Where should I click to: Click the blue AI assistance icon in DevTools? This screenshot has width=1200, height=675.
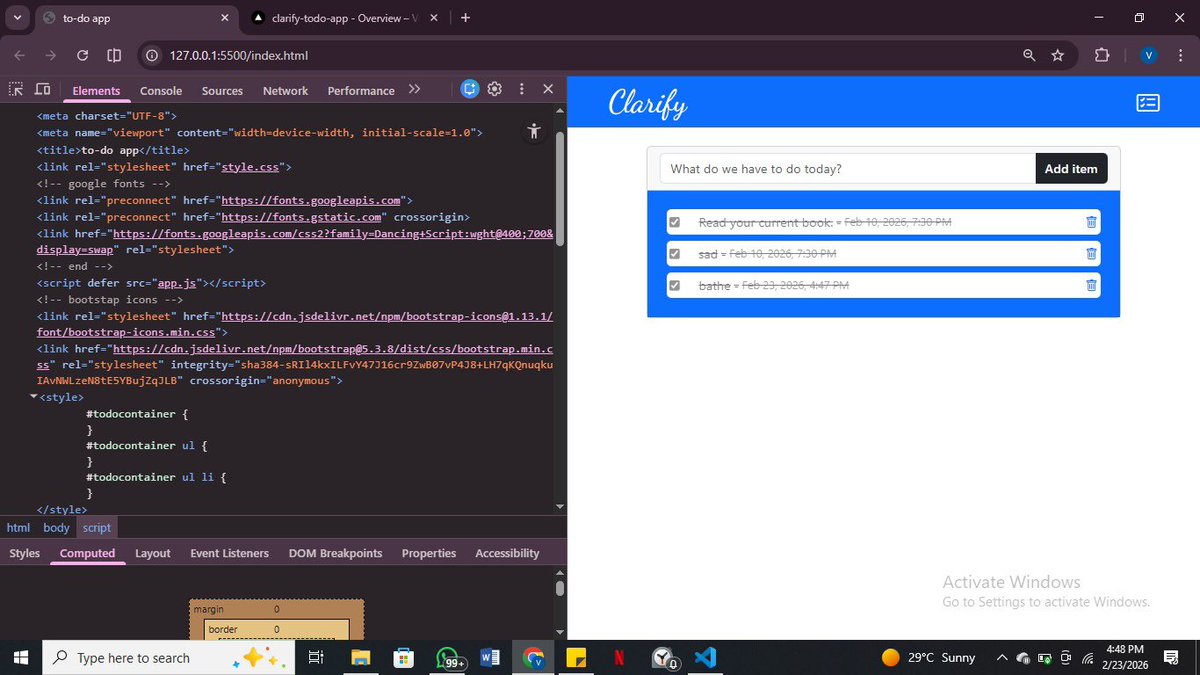tap(470, 89)
